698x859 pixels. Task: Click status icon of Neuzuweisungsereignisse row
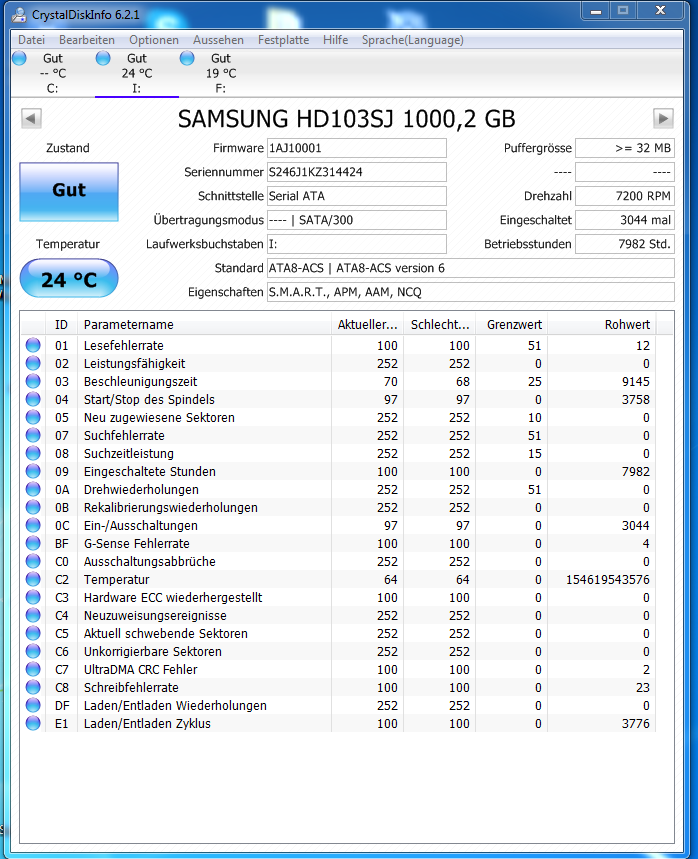click(33, 615)
